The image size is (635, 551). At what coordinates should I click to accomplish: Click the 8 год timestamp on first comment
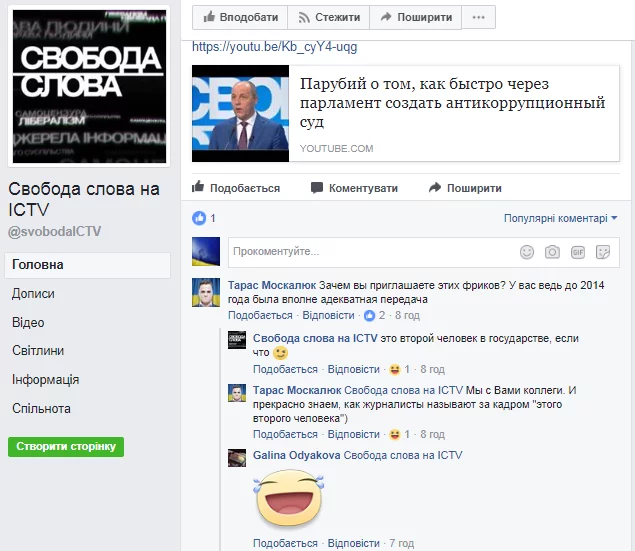pos(407,315)
